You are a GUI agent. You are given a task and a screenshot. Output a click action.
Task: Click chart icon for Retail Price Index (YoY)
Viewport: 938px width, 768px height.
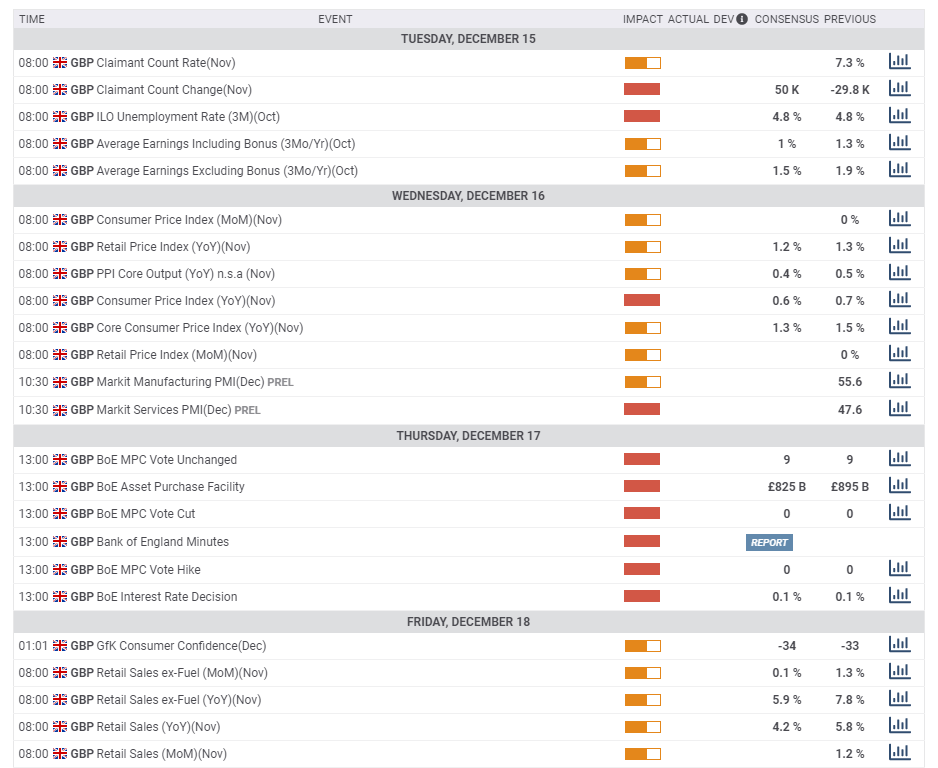(x=899, y=246)
